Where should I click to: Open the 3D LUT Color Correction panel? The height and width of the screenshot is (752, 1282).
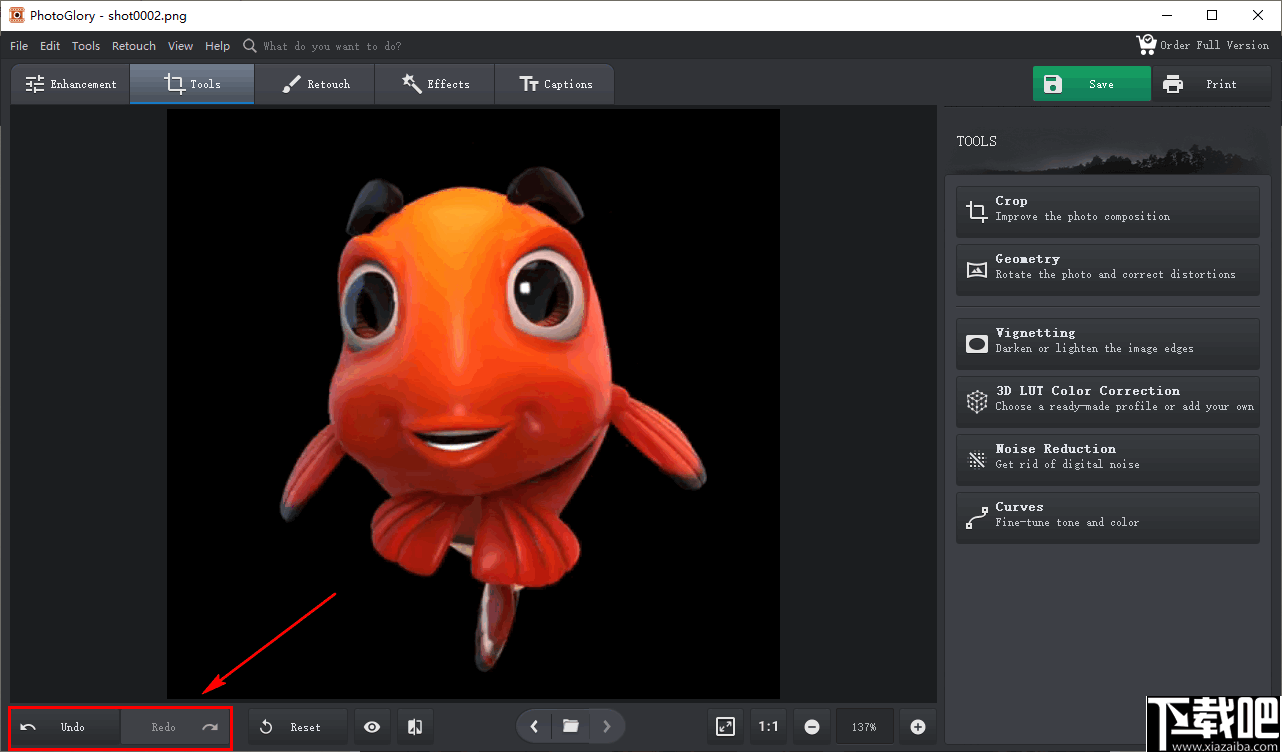(x=1107, y=399)
